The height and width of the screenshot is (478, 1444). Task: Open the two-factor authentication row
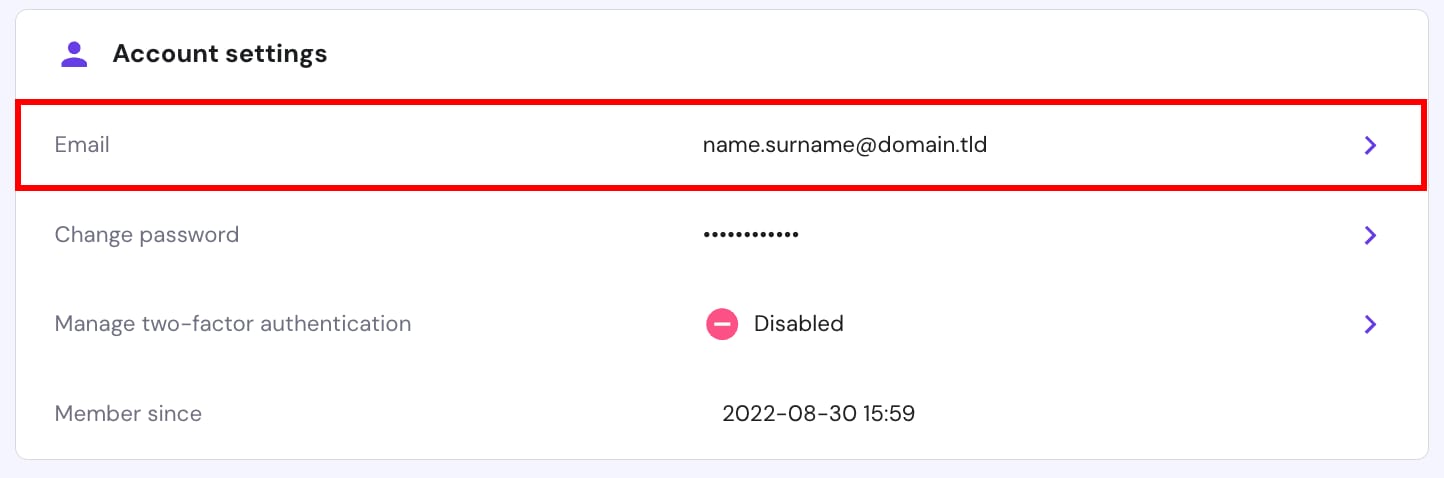(550, 324)
